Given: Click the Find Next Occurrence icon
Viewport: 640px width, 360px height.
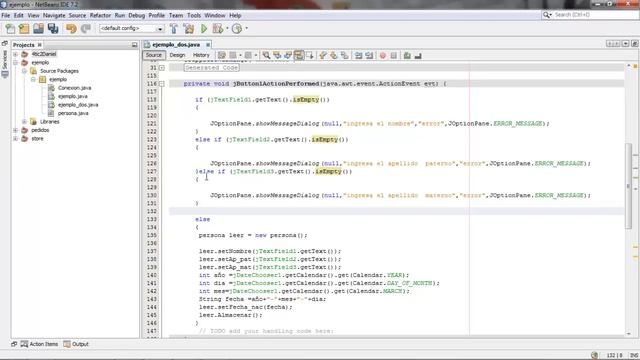Looking at the screenshot, I should tap(288, 55).
